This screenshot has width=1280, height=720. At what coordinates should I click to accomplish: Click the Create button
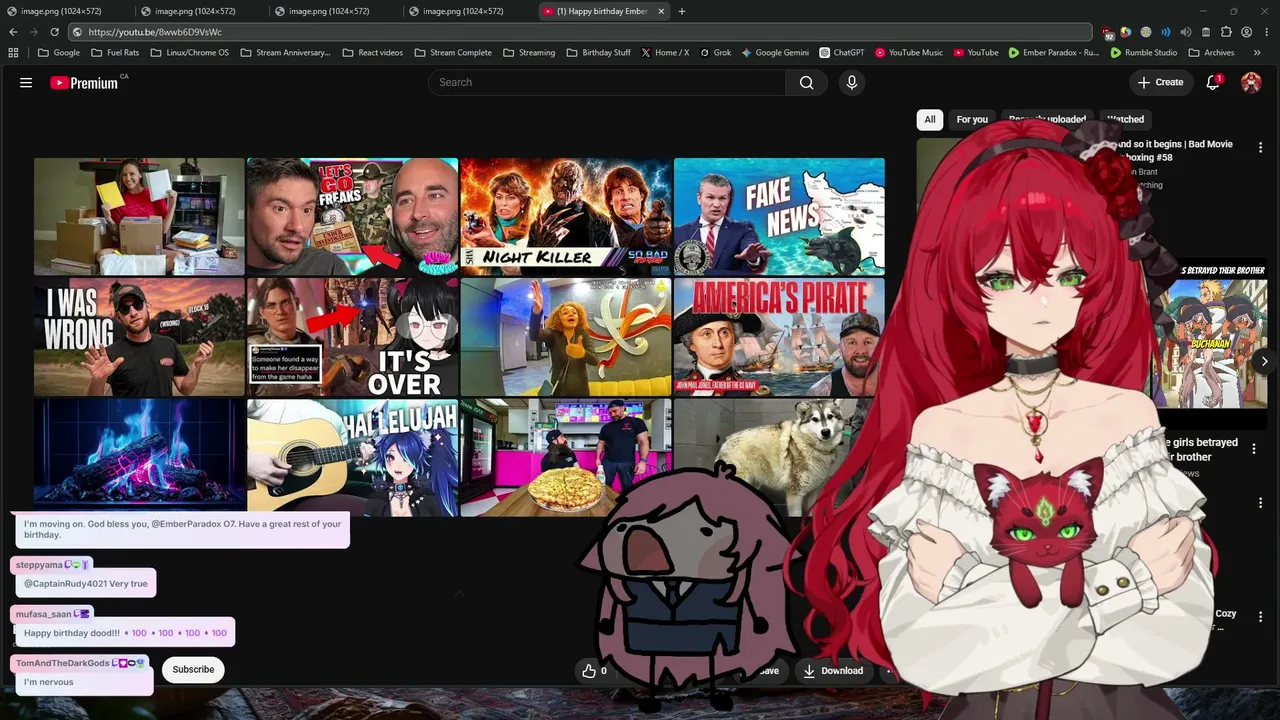[1160, 83]
